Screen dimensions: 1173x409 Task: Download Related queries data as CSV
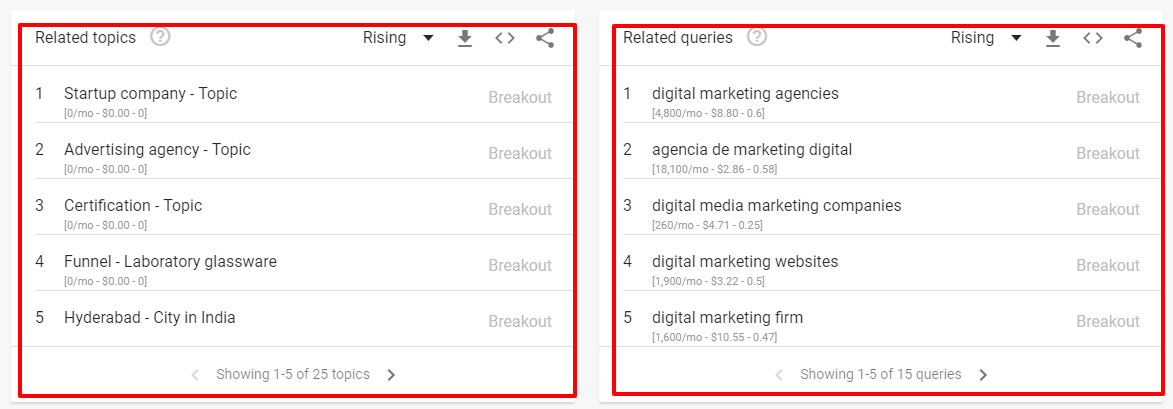tap(1052, 38)
